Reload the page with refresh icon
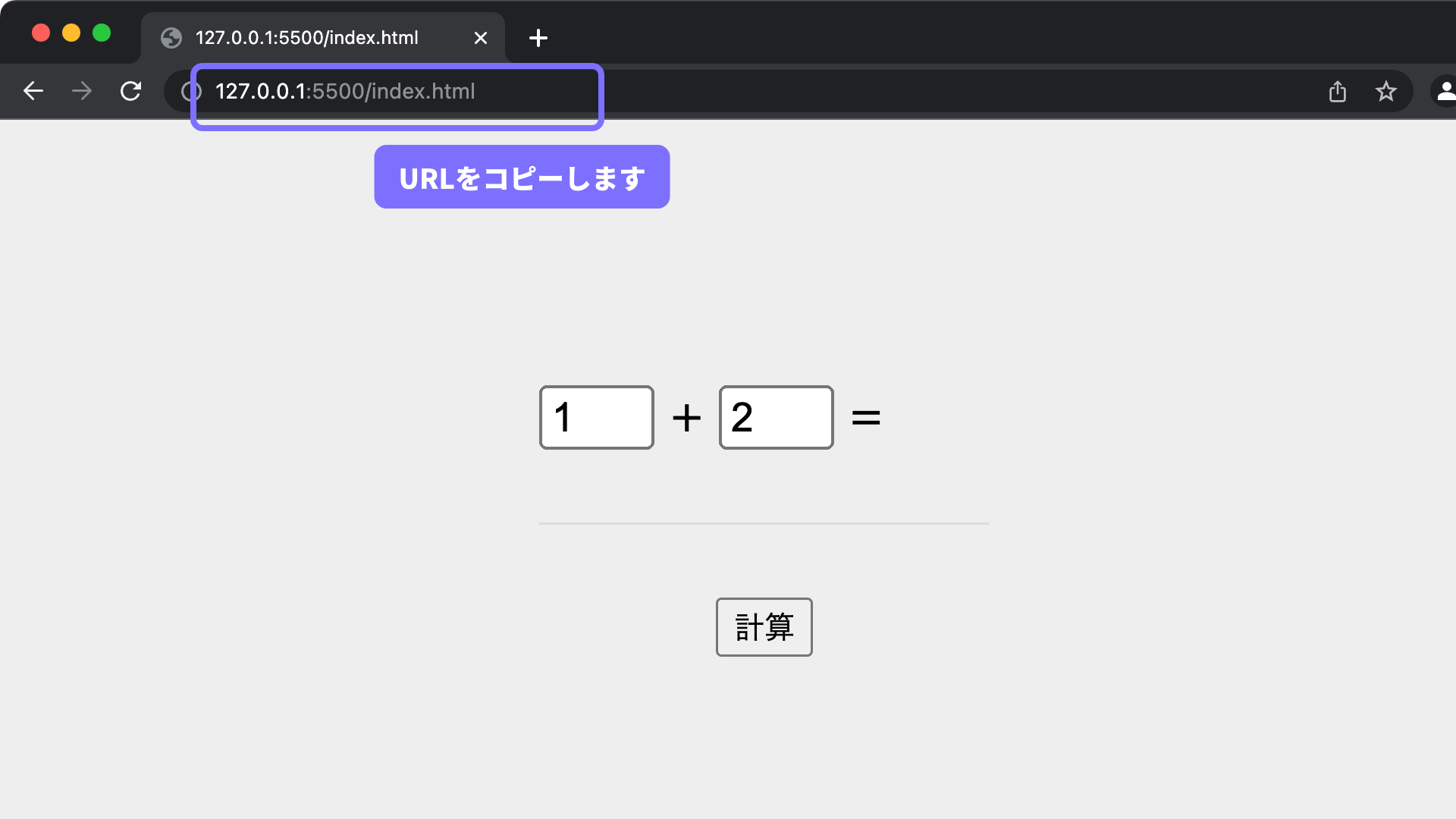The image size is (1456, 819). point(130,91)
